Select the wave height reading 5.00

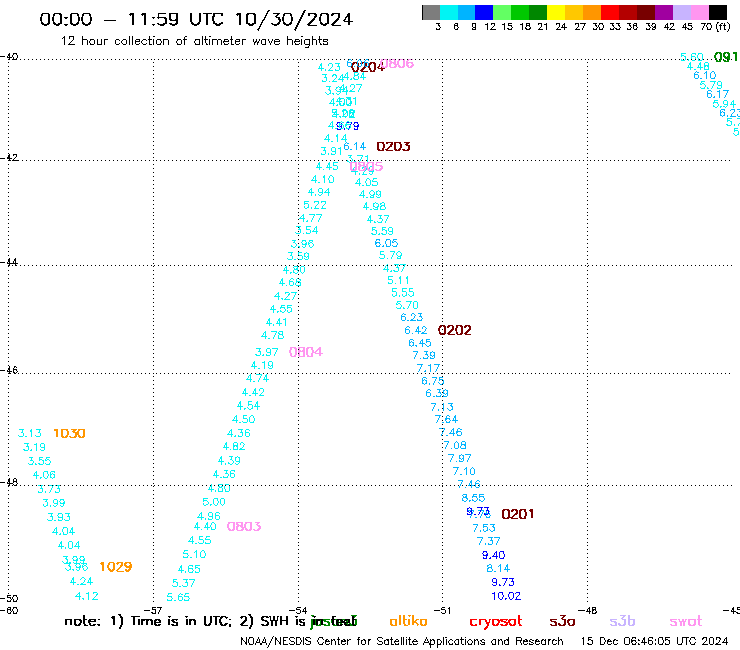pos(214,502)
